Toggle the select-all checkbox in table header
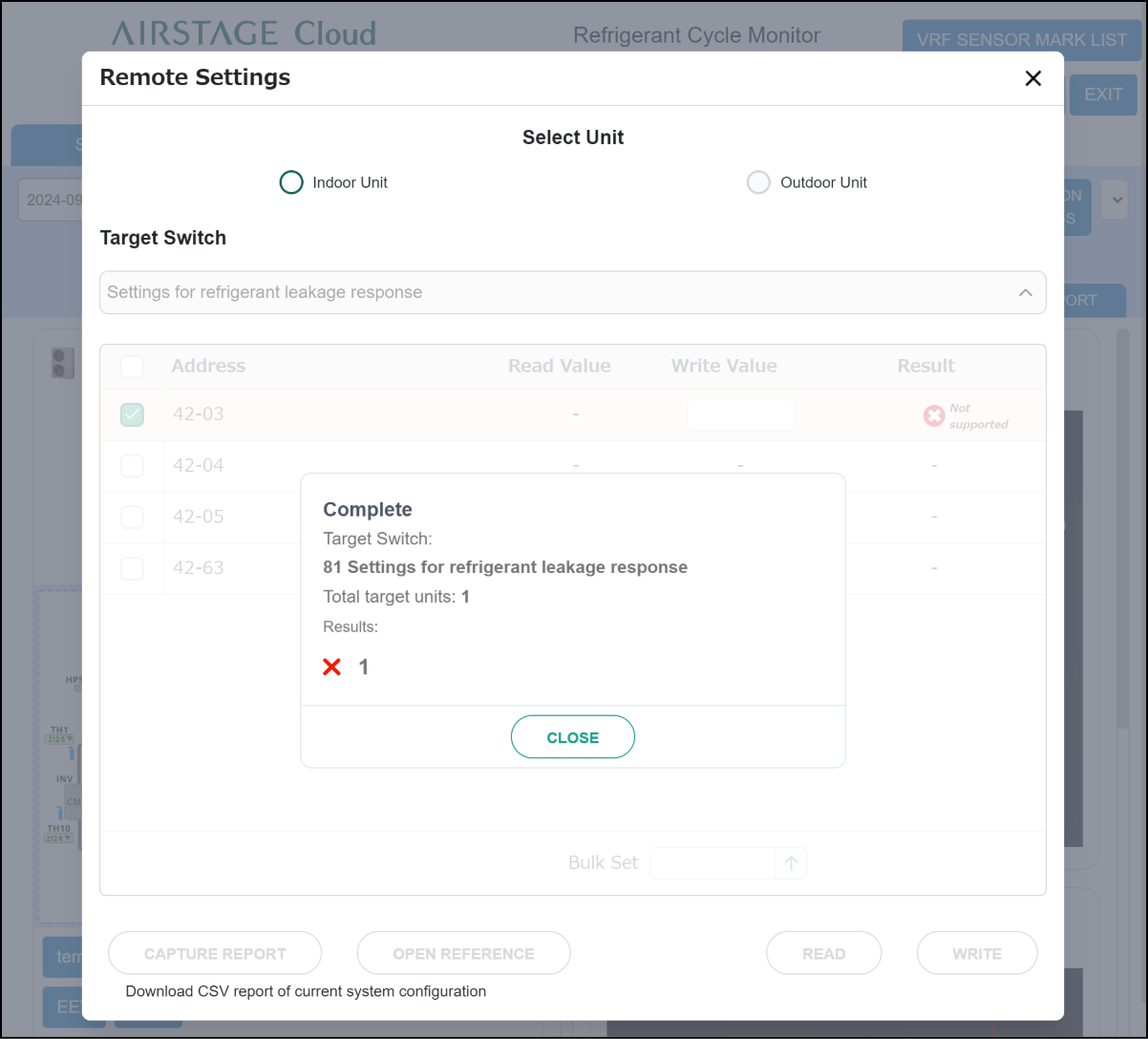This screenshot has width=1148, height=1039. [132, 366]
